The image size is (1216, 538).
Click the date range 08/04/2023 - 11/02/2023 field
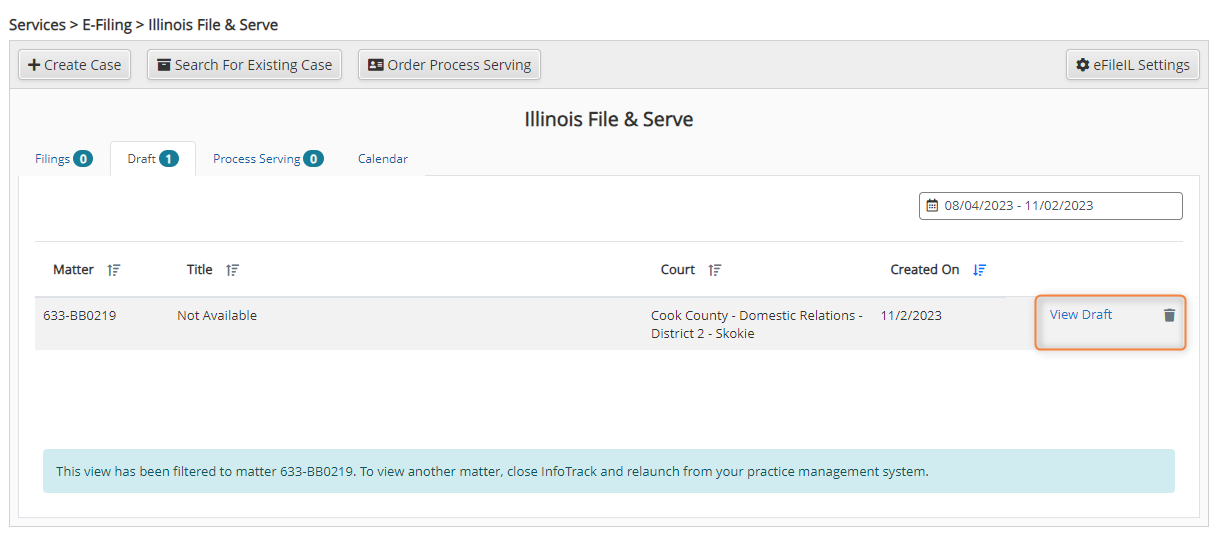1051,206
